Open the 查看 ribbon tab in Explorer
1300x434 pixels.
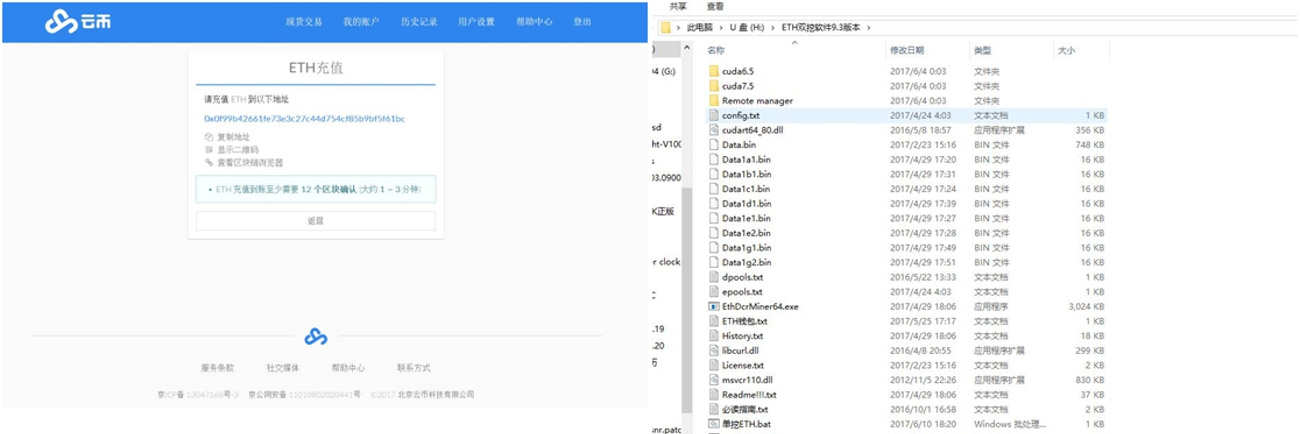pyautogui.click(x=715, y=6)
